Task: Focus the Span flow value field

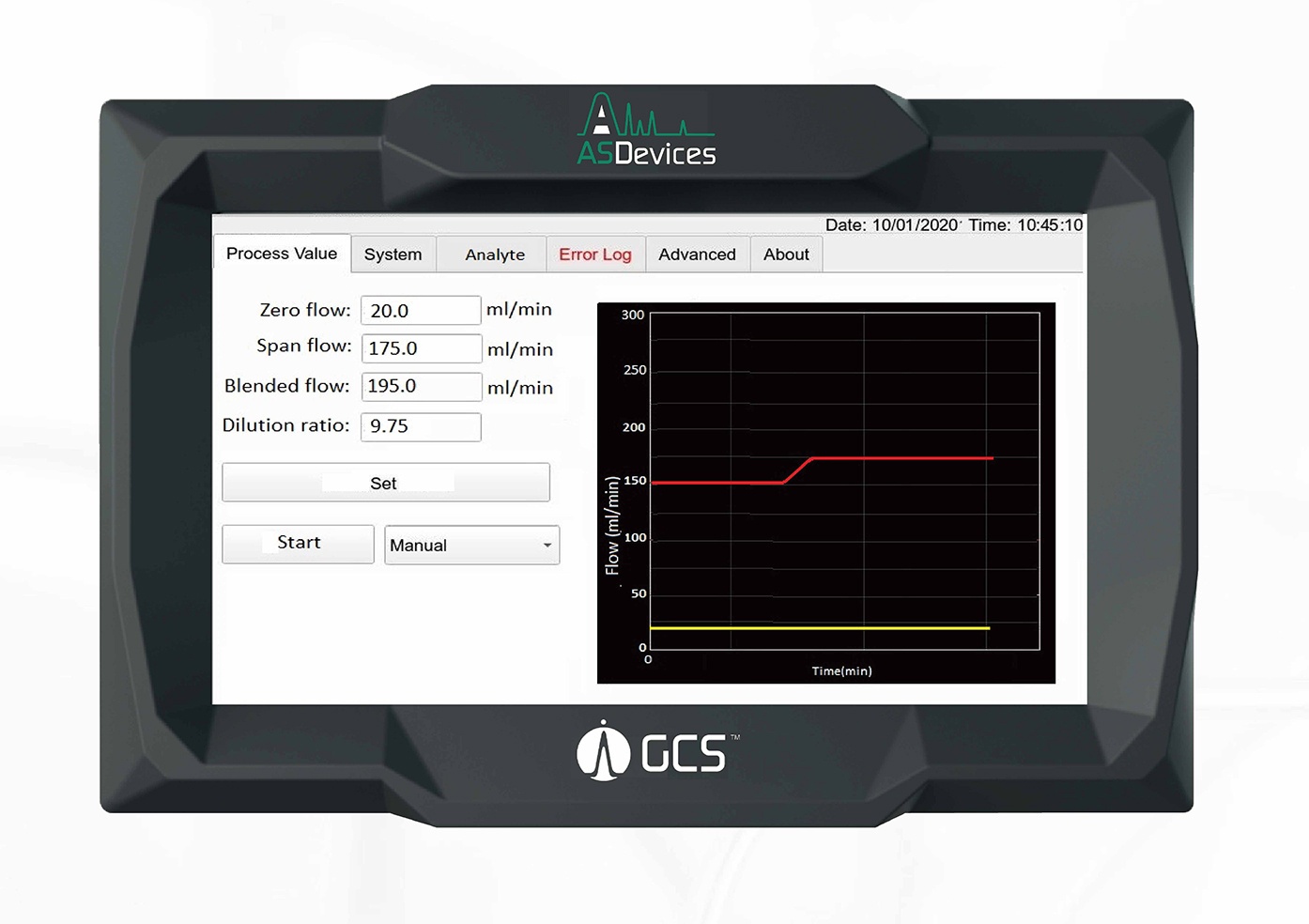Action: coord(421,348)
